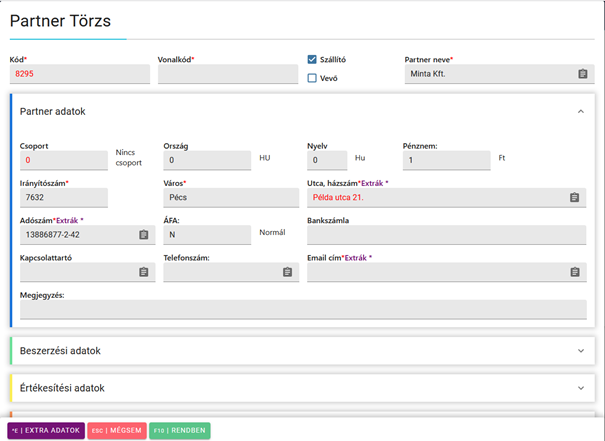
Task: Enable the Vevő checkbox
Action: coord(312,78)
